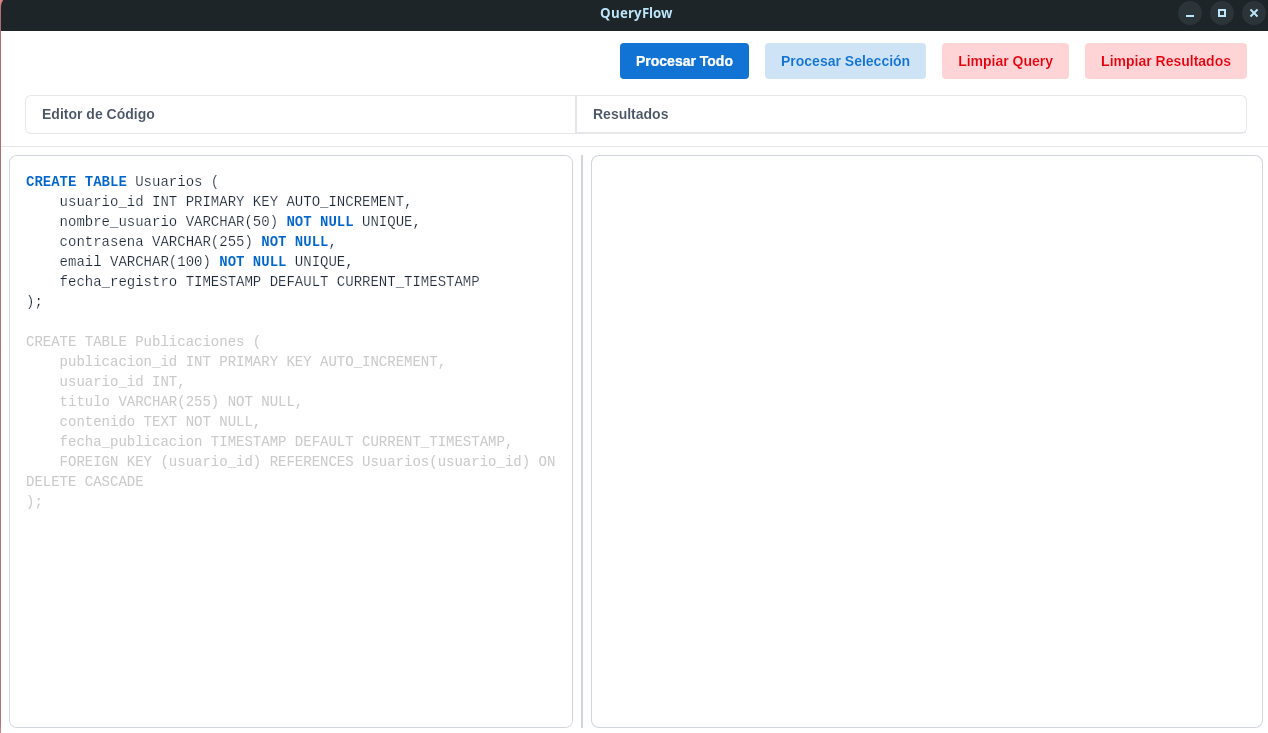Clear the query with Limpiar Query
1268x733 pixels.
click(1005, 61)
